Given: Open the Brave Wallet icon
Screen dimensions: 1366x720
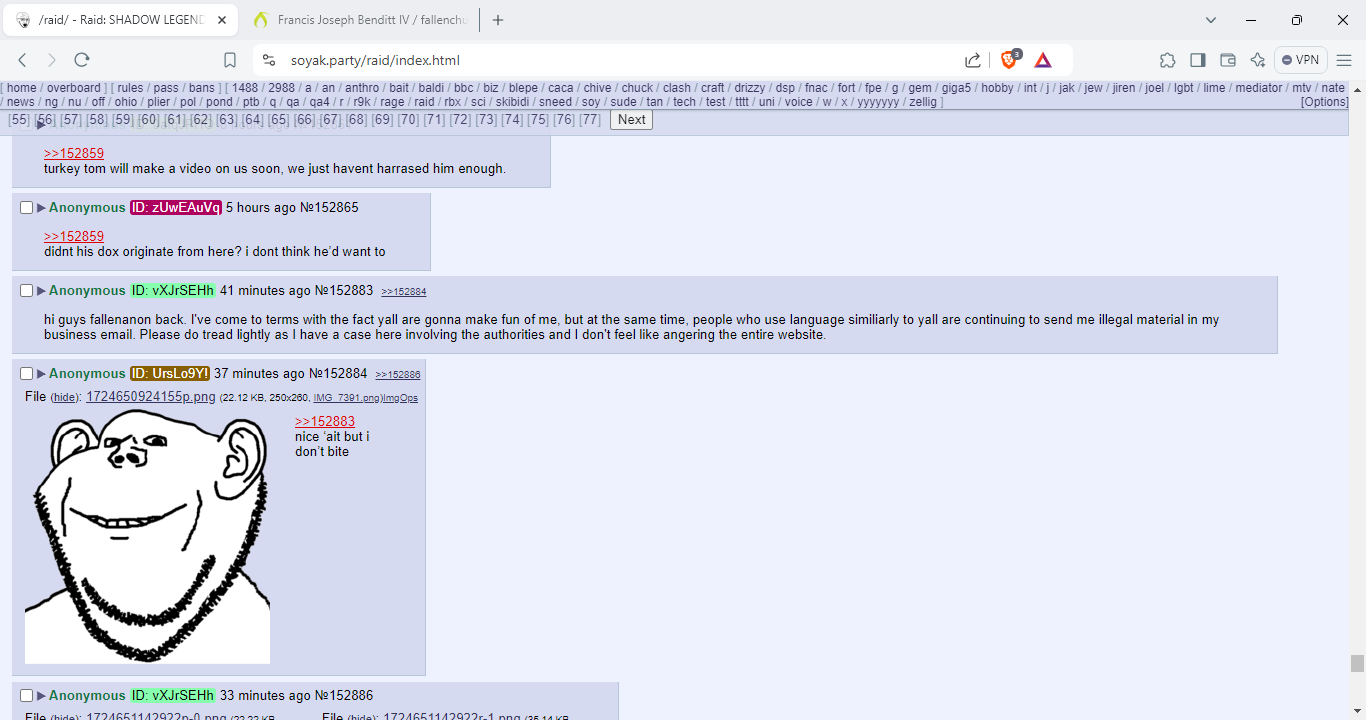Looking at the screenshot, I should [x=1228, y=60].
